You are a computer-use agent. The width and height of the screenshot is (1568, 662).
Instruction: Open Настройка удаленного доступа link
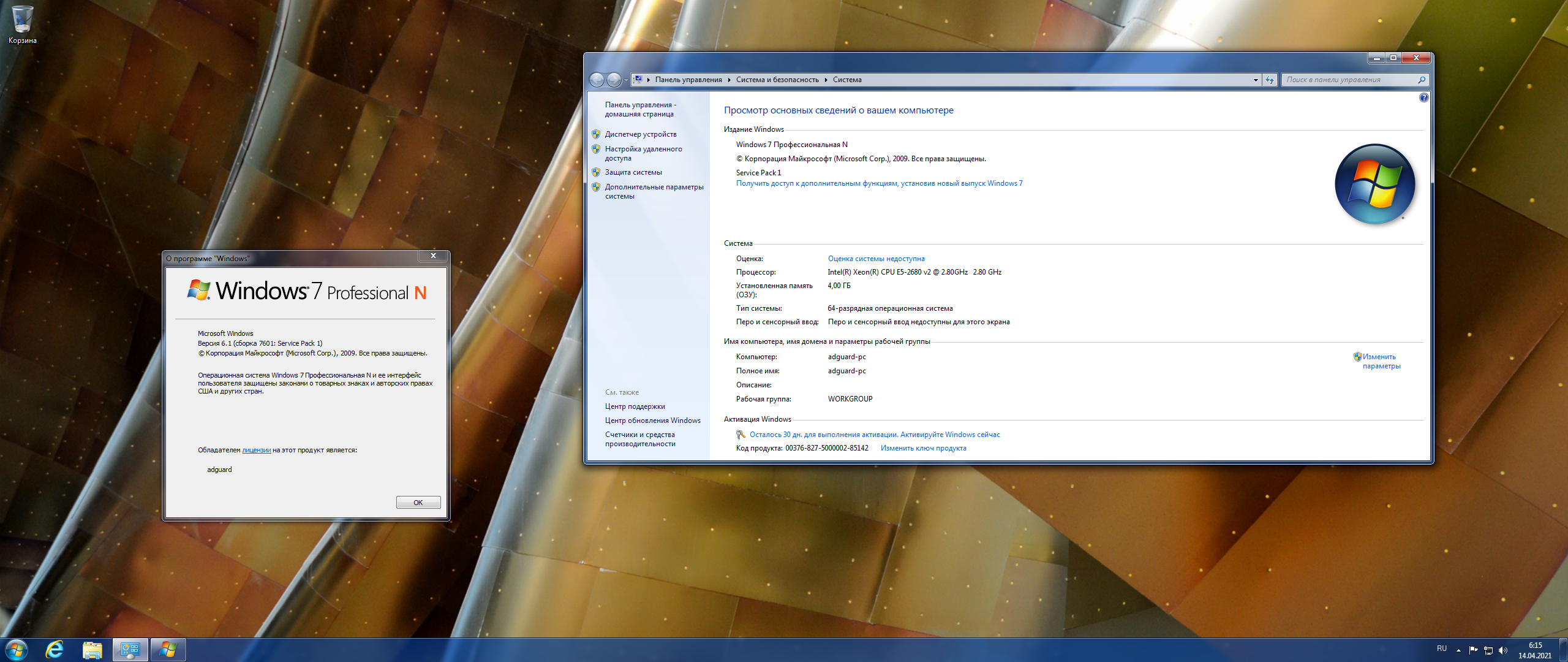coord(644,153)
